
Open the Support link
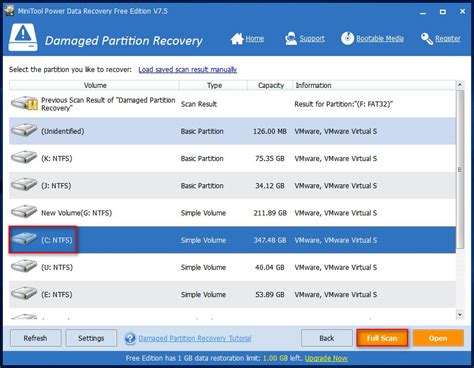312,39
